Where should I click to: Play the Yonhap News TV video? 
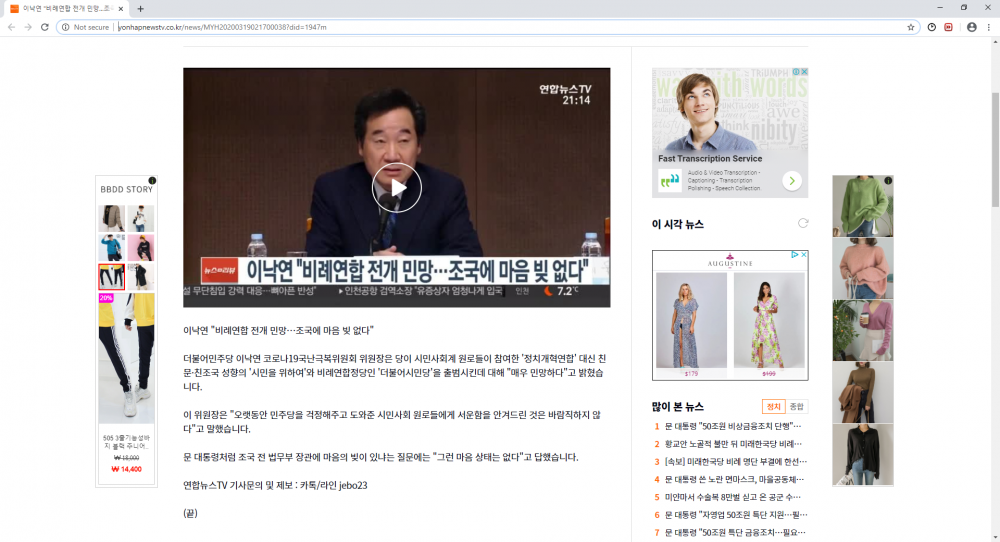click(x=397, y=187)
